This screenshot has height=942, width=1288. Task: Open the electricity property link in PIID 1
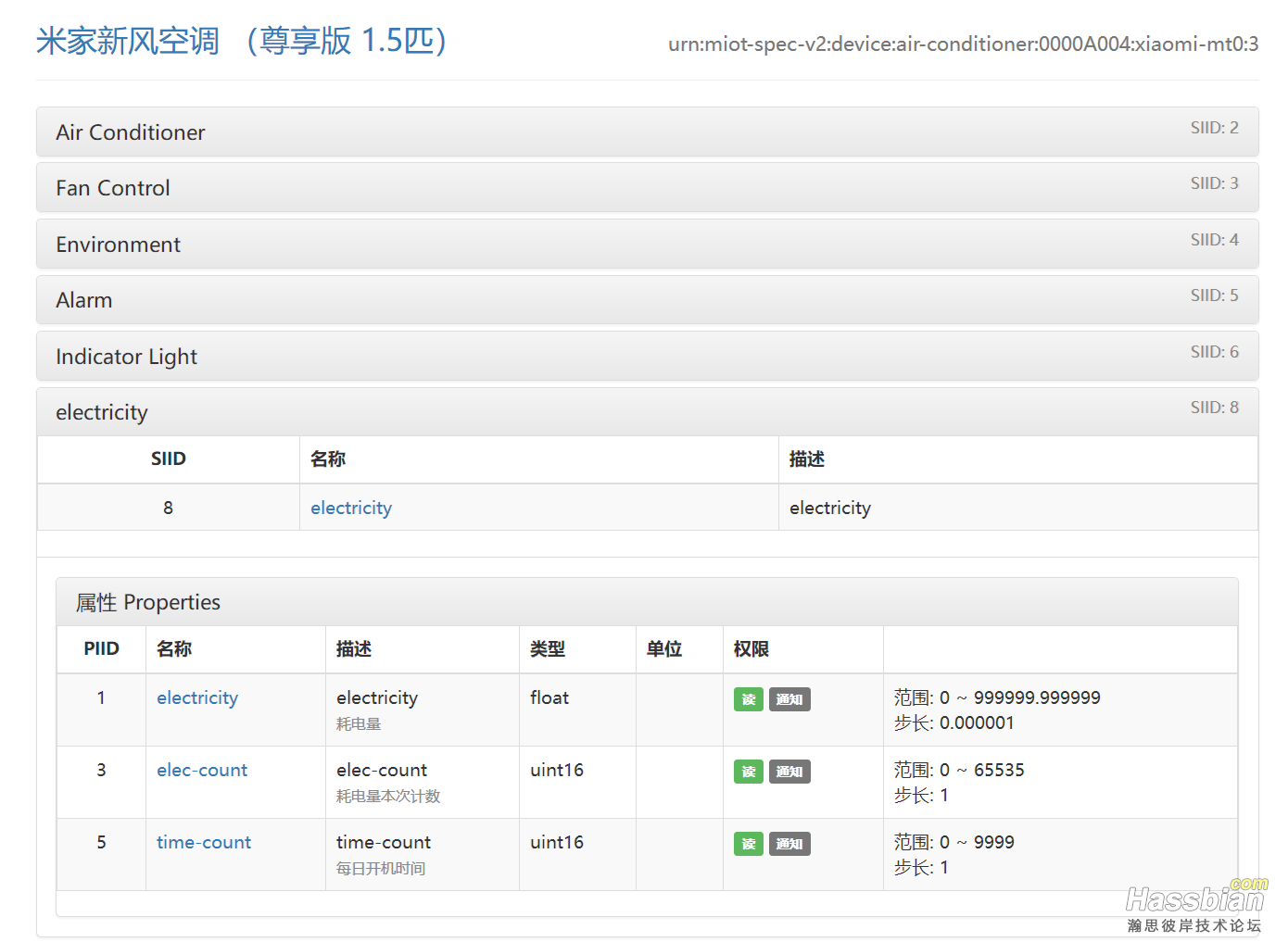[x=197, y=697]
